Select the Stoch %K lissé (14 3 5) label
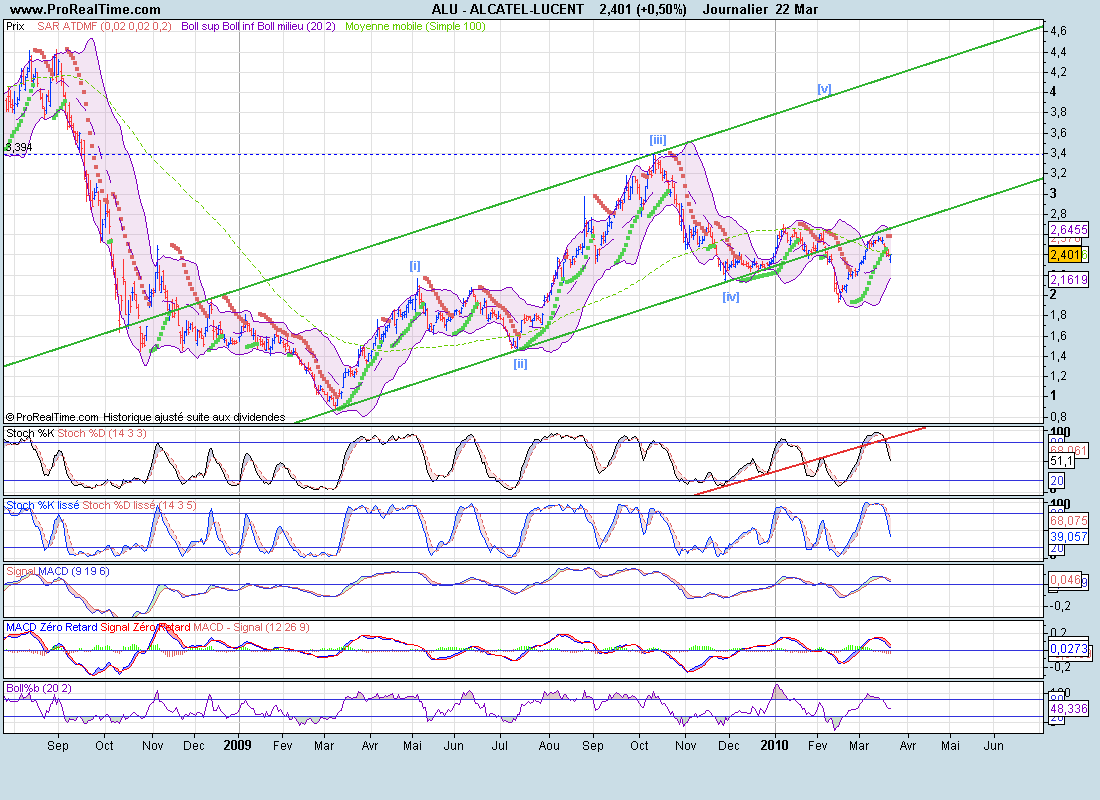1100x800 pixels. [x=101, y=505]
